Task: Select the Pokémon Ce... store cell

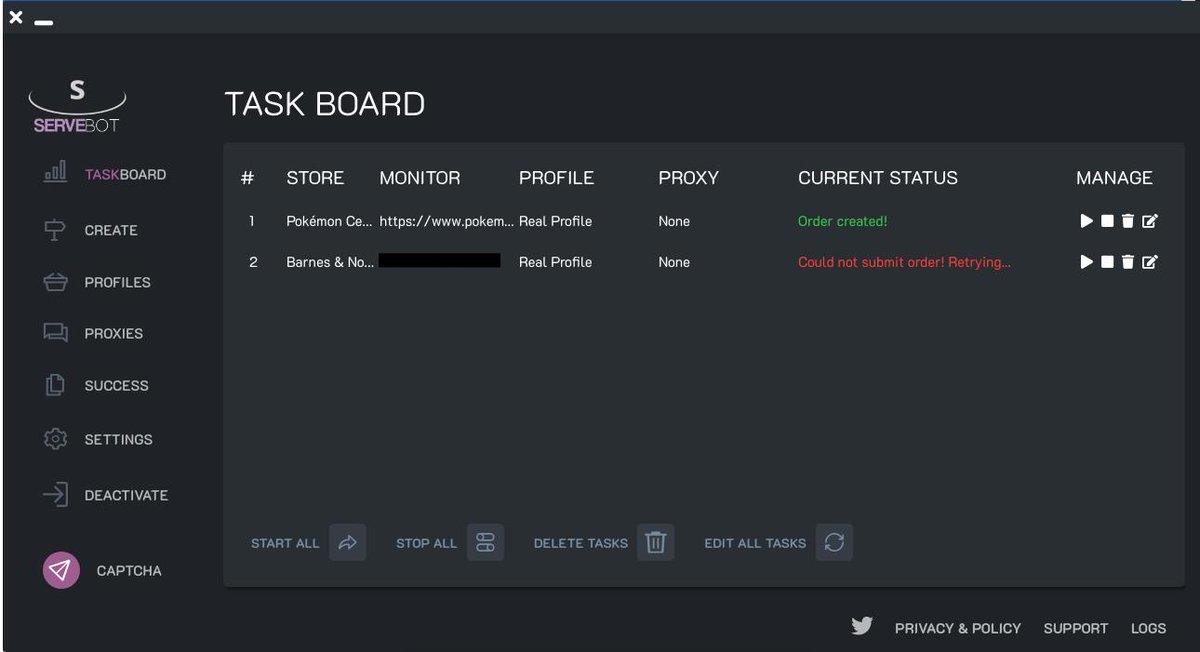Action: (329, 221)
